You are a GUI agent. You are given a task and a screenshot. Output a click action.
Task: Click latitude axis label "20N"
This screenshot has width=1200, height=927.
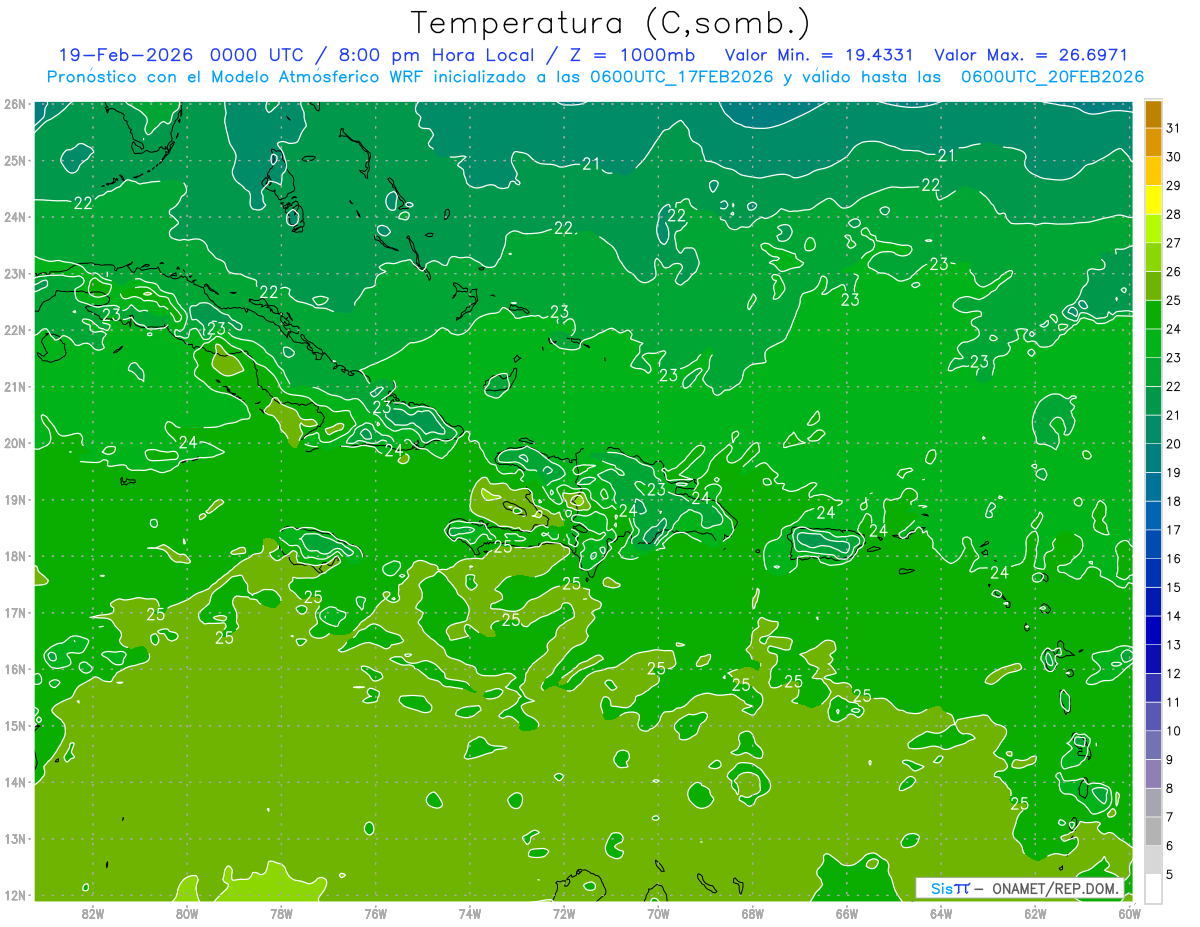[x=14, y=443]
